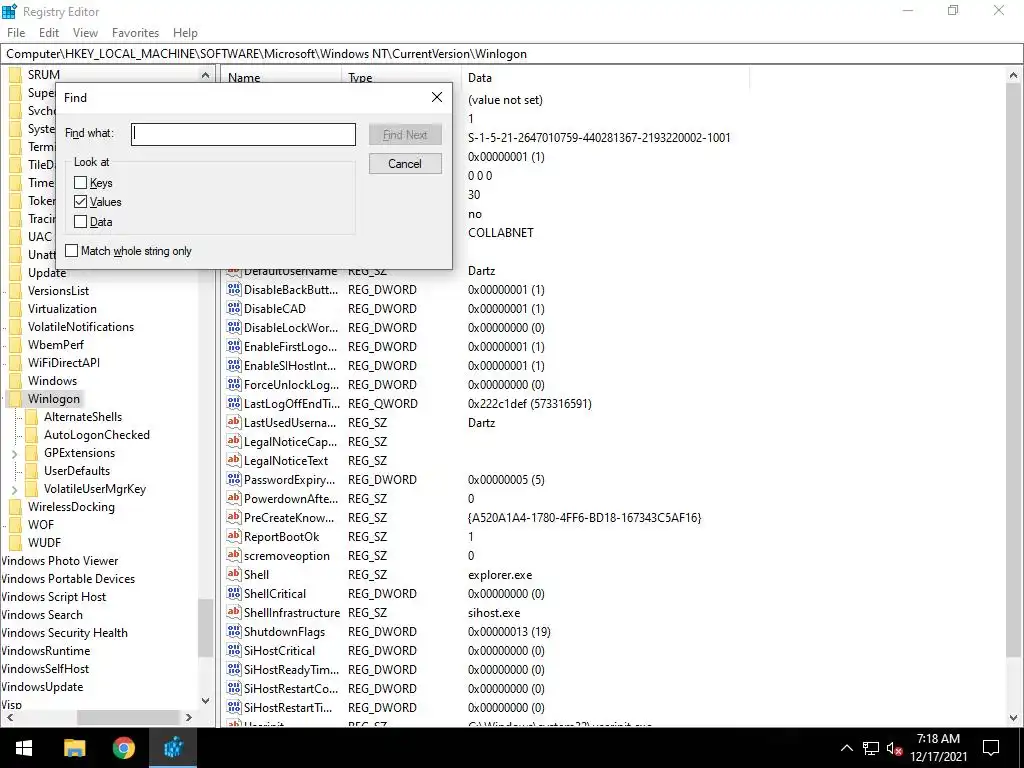Click the values list scroll up arrow
Image resolution: width=1024 pixels, height=768 pixels.
pos(1014,76)
